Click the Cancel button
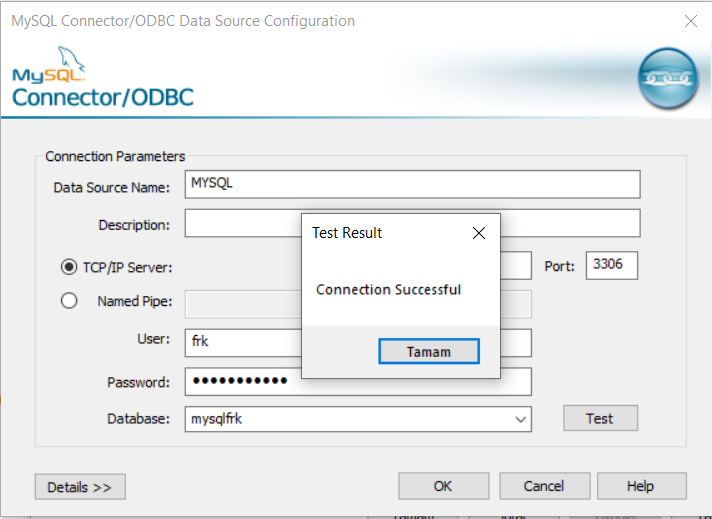The width and height of the screenshot is (712, 519). 544,486
